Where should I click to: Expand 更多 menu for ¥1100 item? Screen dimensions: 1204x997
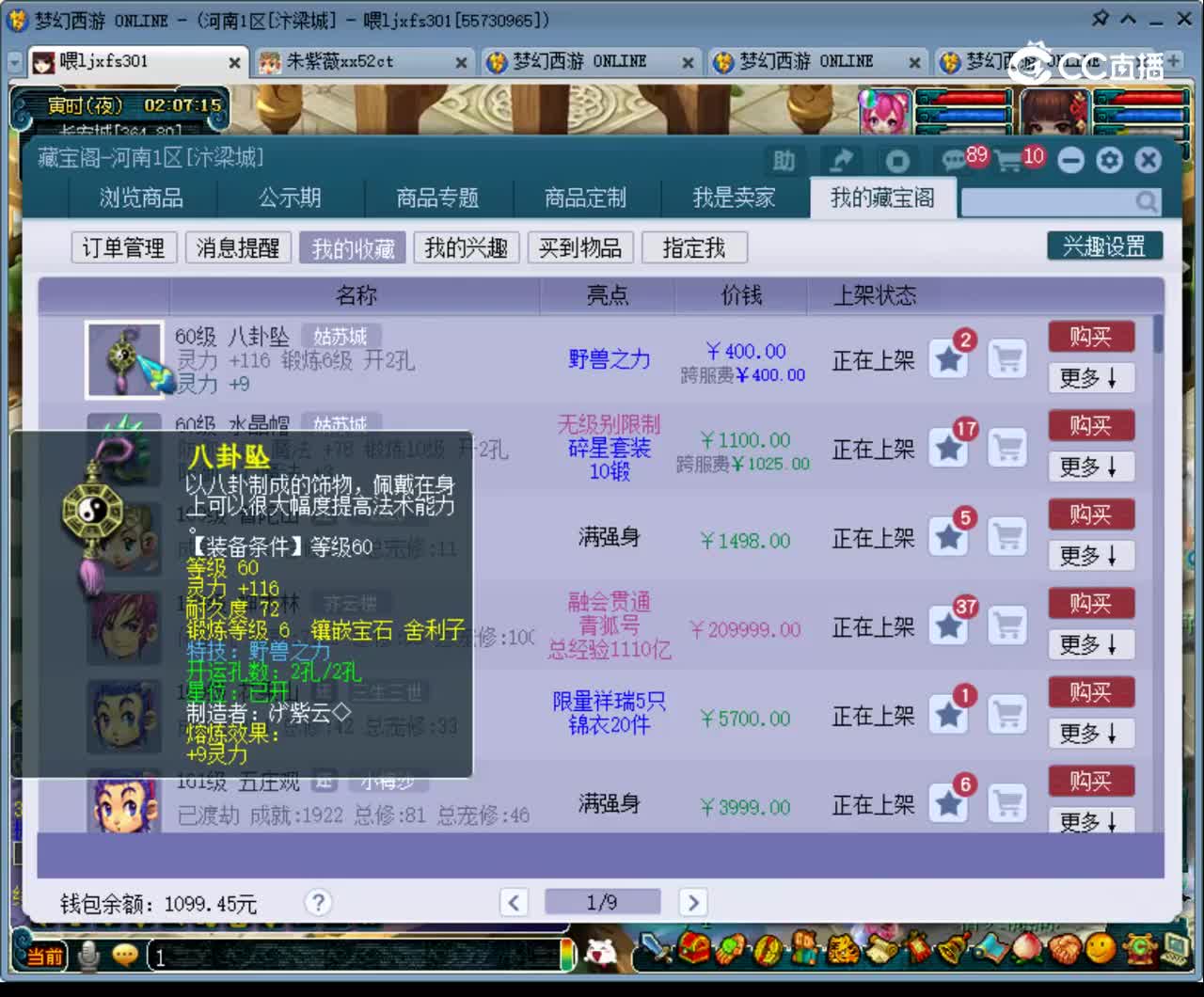tap(1091, 467)
